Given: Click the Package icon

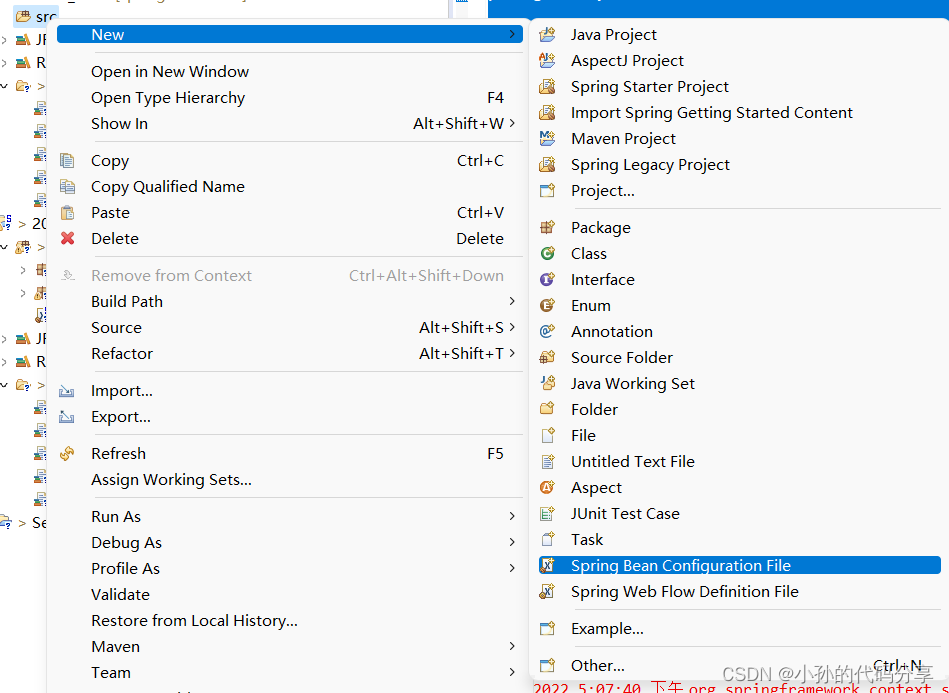Looking at the screenshot, I should pyautogui.click(x=547, y=228).
